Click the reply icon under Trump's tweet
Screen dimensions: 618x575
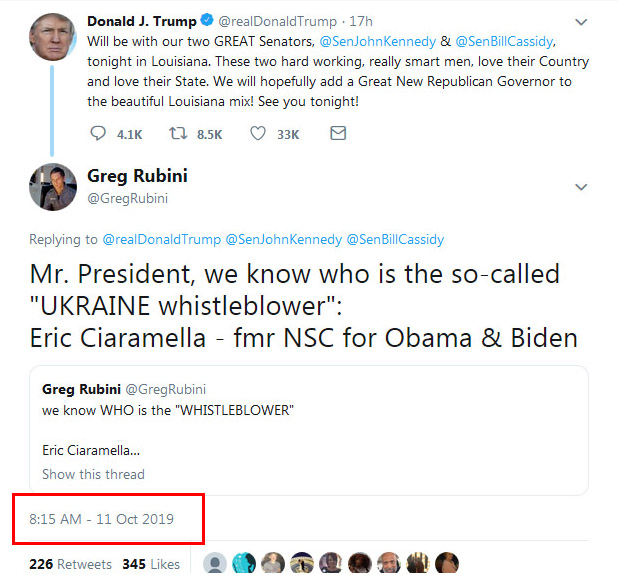[x=98, y=133]
